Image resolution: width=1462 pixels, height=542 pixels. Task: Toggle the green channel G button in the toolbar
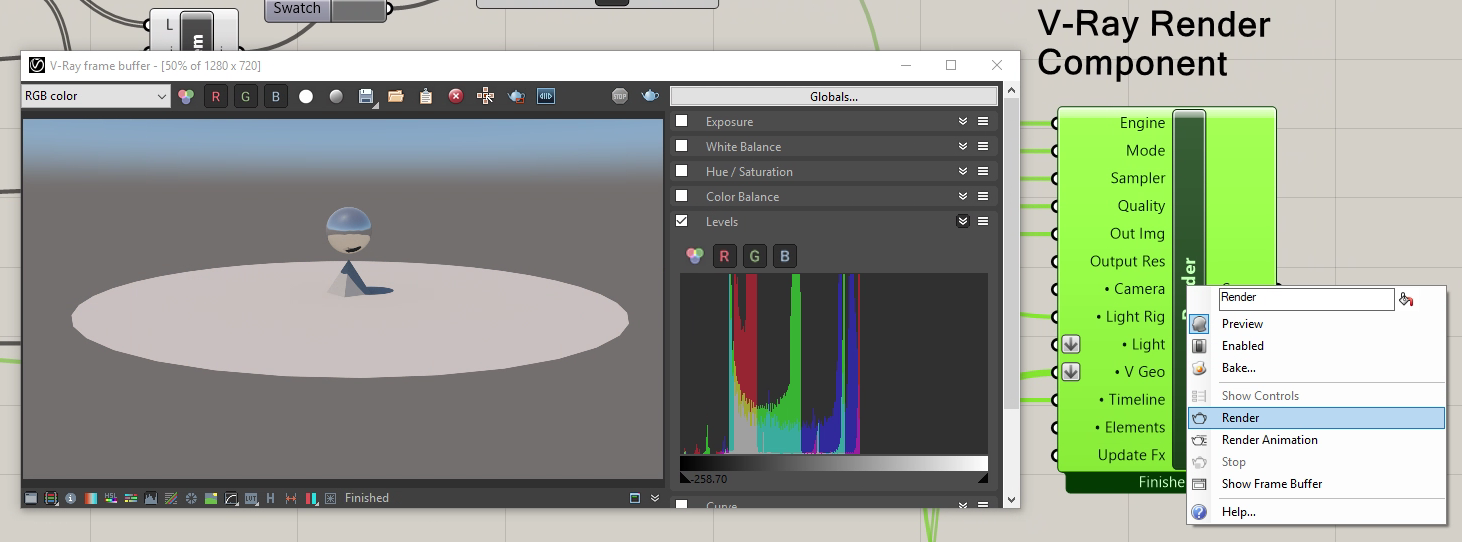(x=246, y=96)
